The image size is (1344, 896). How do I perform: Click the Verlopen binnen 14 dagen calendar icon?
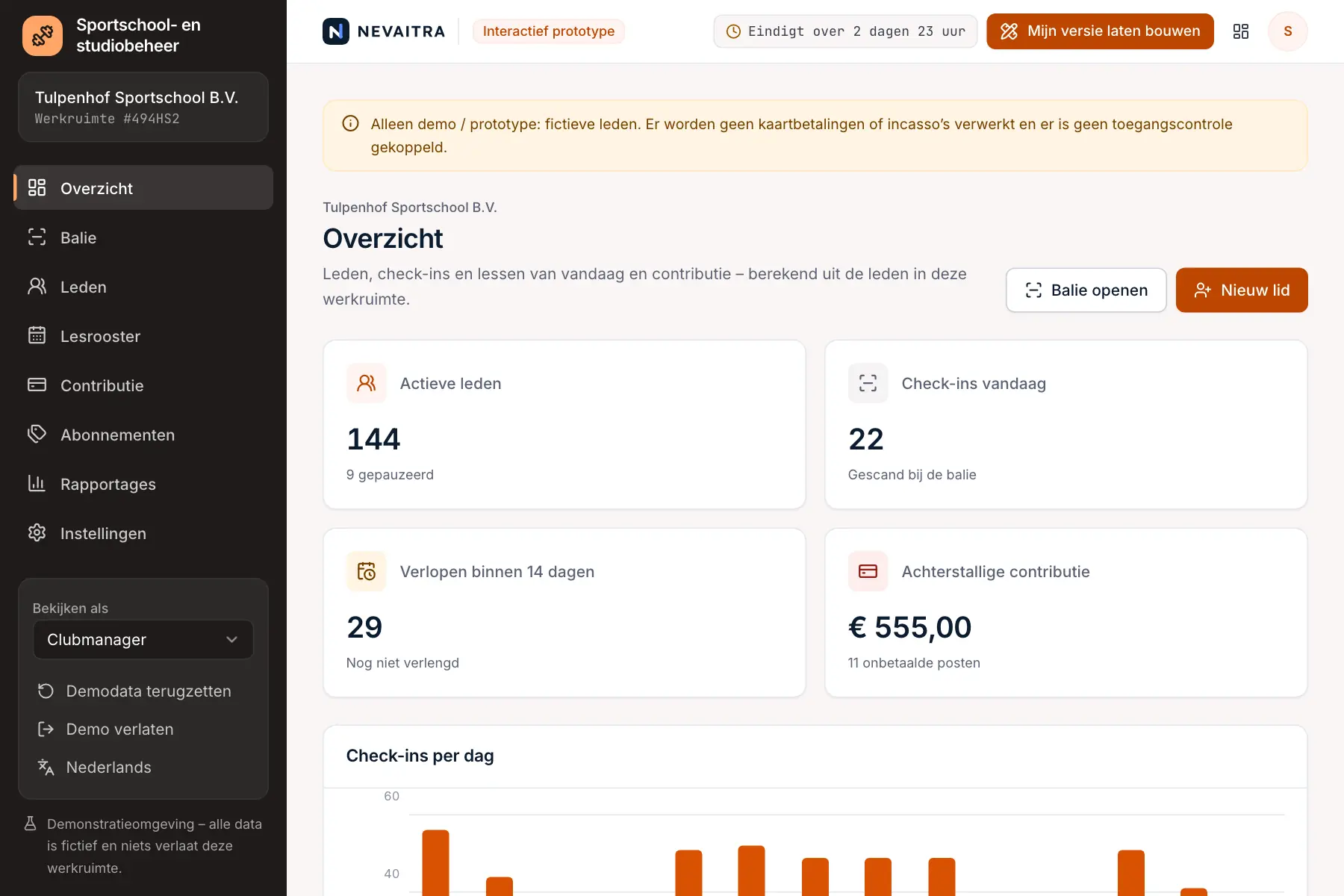point(366,571)
